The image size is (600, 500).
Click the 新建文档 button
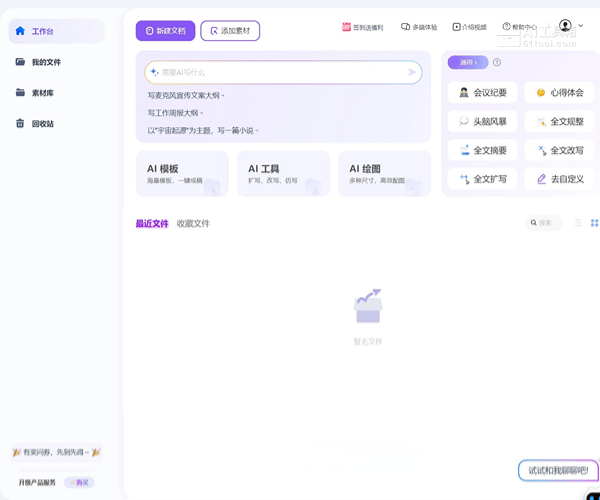pos(165,31)
